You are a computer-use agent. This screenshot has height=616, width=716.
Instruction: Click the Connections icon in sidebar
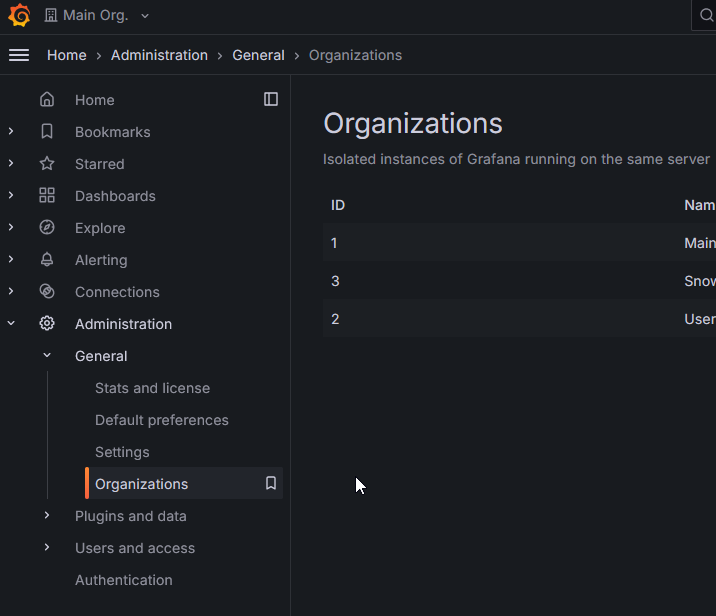tap(47, 292)
